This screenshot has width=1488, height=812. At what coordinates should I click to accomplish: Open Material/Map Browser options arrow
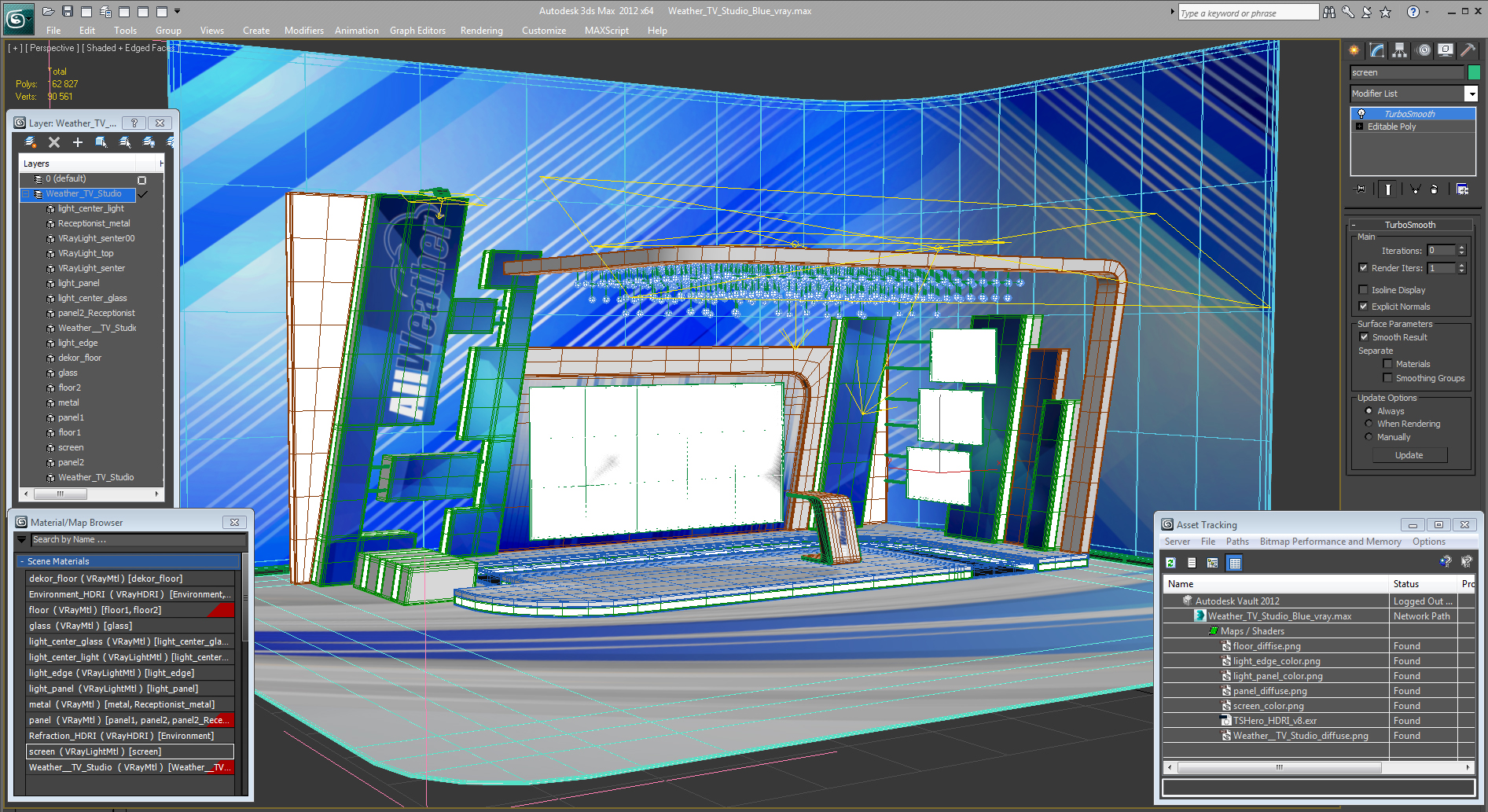tap(22, 540)
